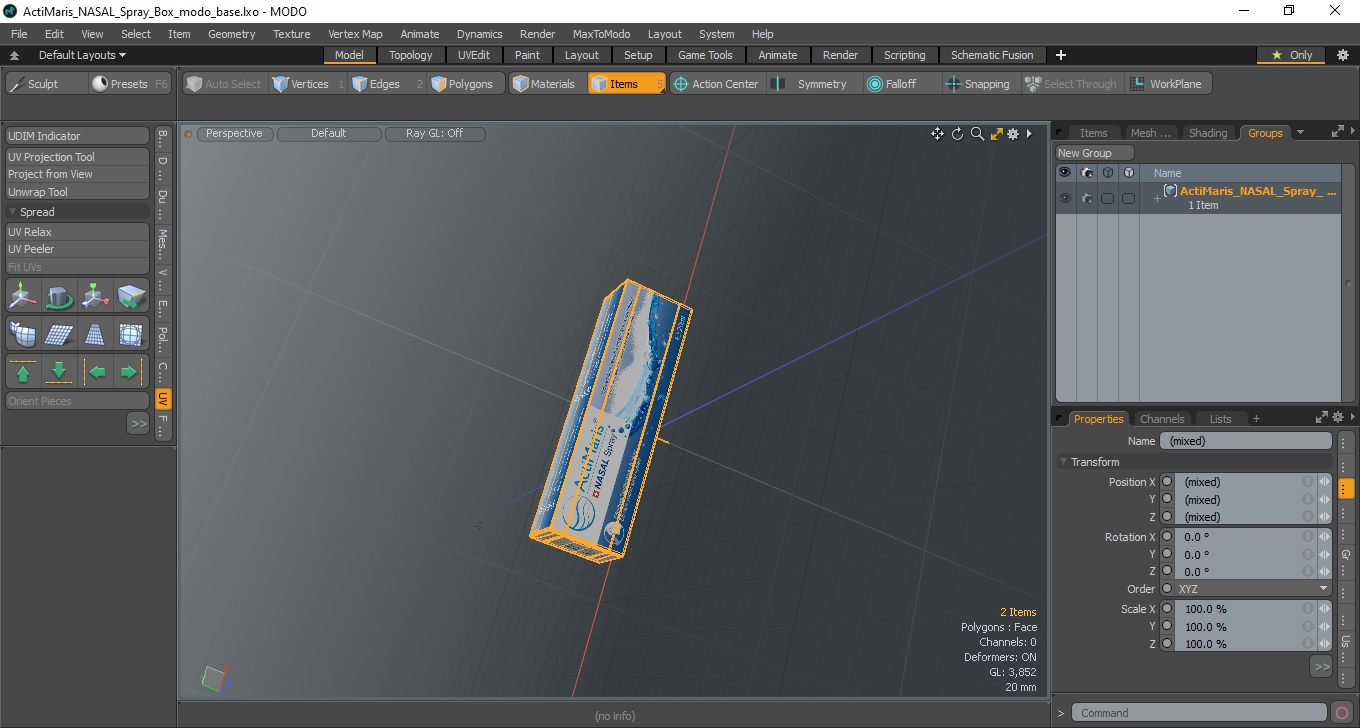Viewport: 1360px width, 728px height.
Task: Click viewport rotate icon
Action: pos(957,134)
